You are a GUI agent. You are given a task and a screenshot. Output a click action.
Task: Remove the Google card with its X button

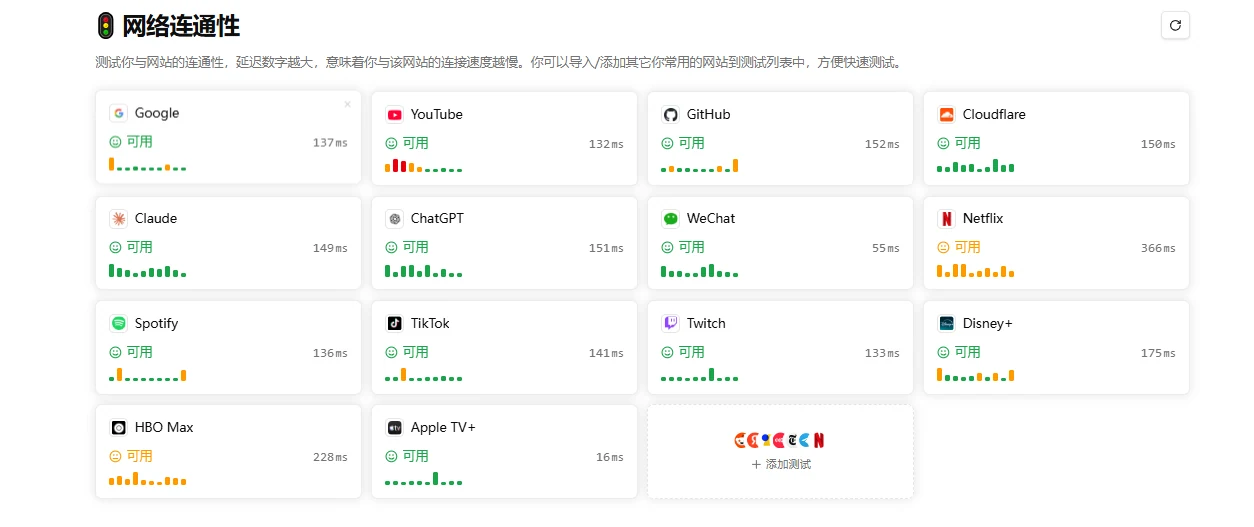(x=348, y=104)
